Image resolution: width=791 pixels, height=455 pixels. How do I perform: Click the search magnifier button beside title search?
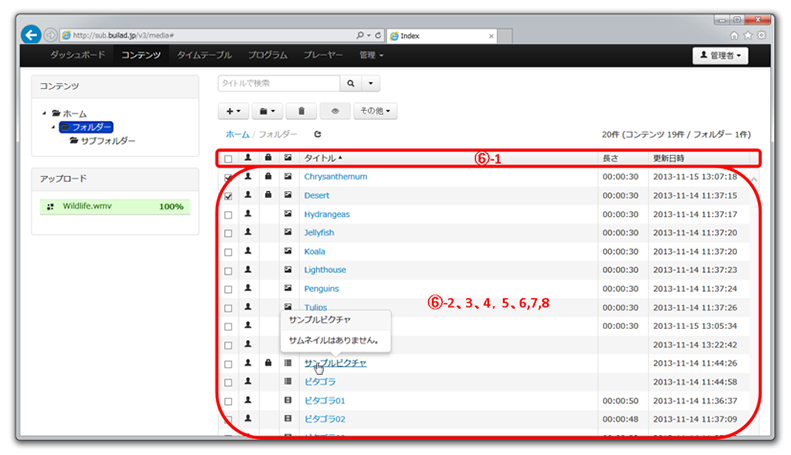point(351,83)
